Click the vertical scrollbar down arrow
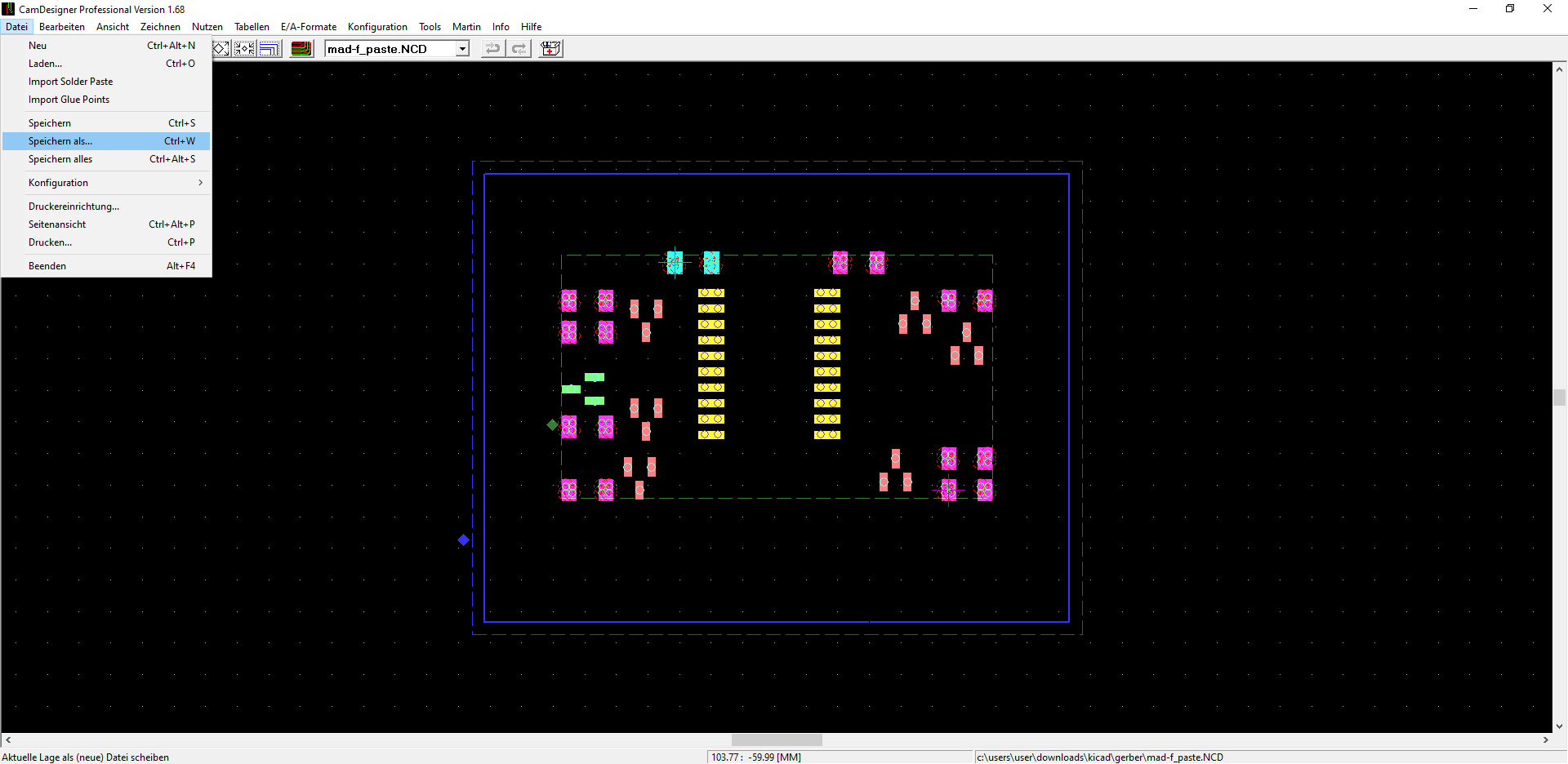1568x764 pixels. pyautogui.click(x=1559, y=726)
